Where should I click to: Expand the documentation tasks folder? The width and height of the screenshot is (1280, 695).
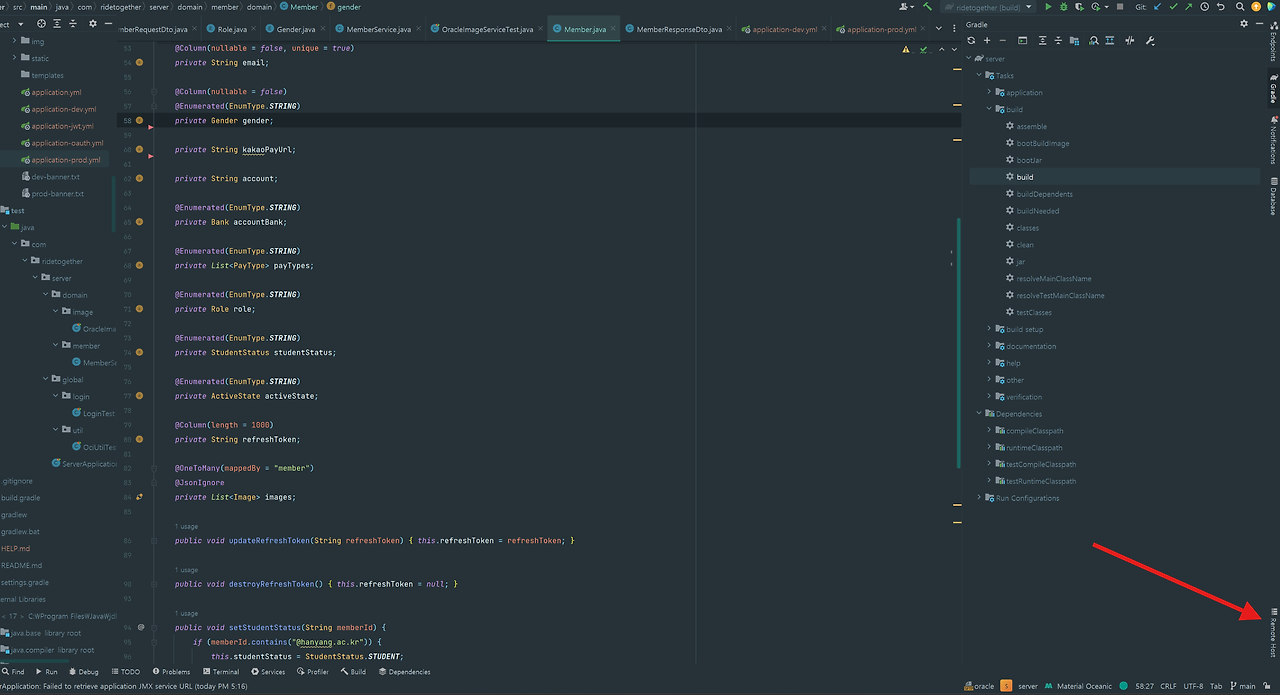coord(989,346)
